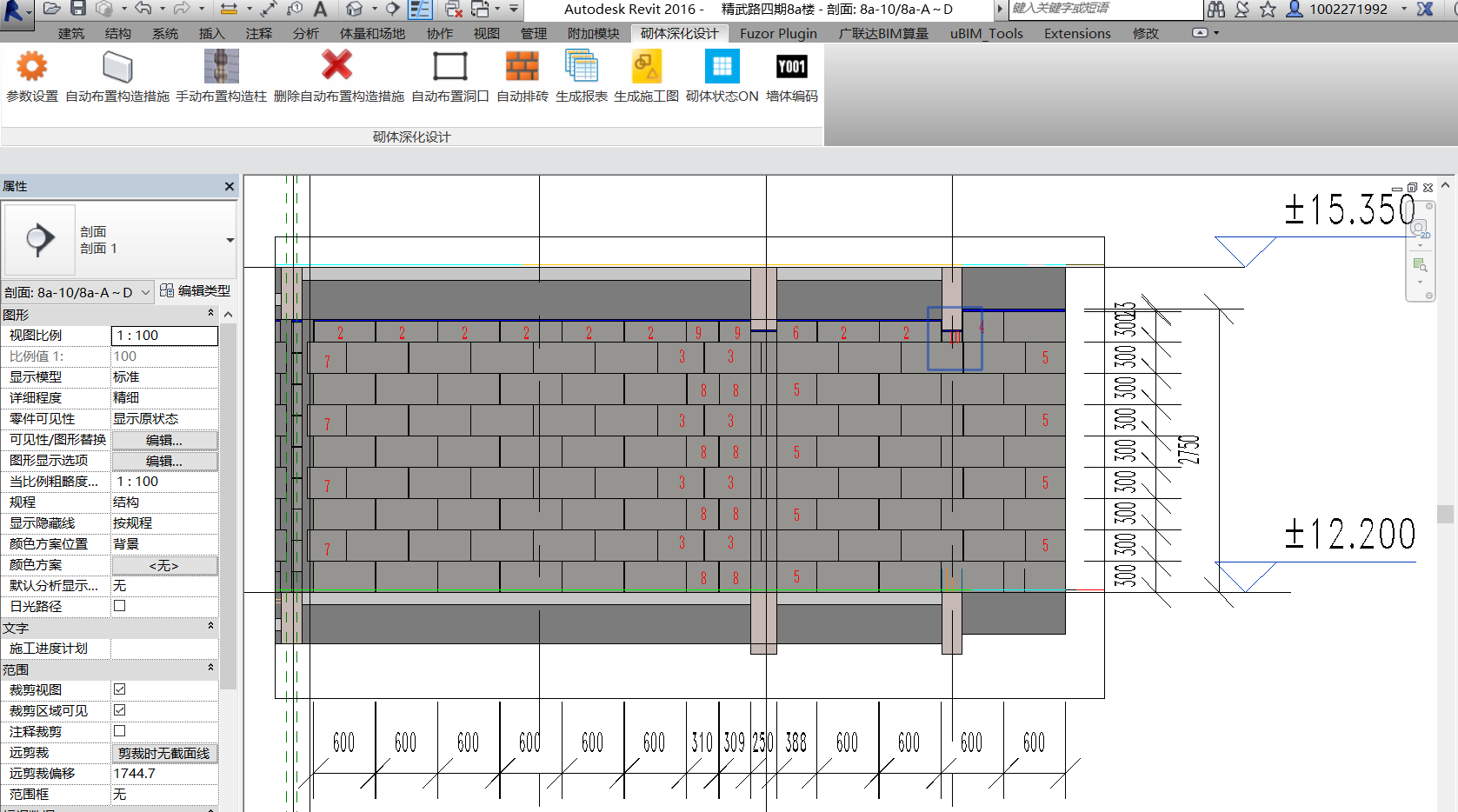Image resolution: width=1458 pixels, height=812 pixels.
Task: Open the 剖面 type selector dropdown
Action: point(230,240)
